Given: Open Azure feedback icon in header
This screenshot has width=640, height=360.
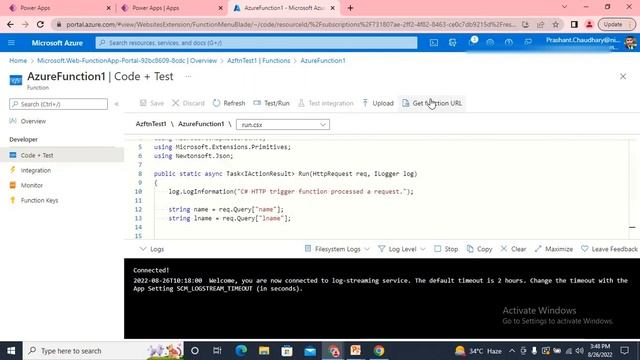Looking at the screenshot, I should pos(528,42).
